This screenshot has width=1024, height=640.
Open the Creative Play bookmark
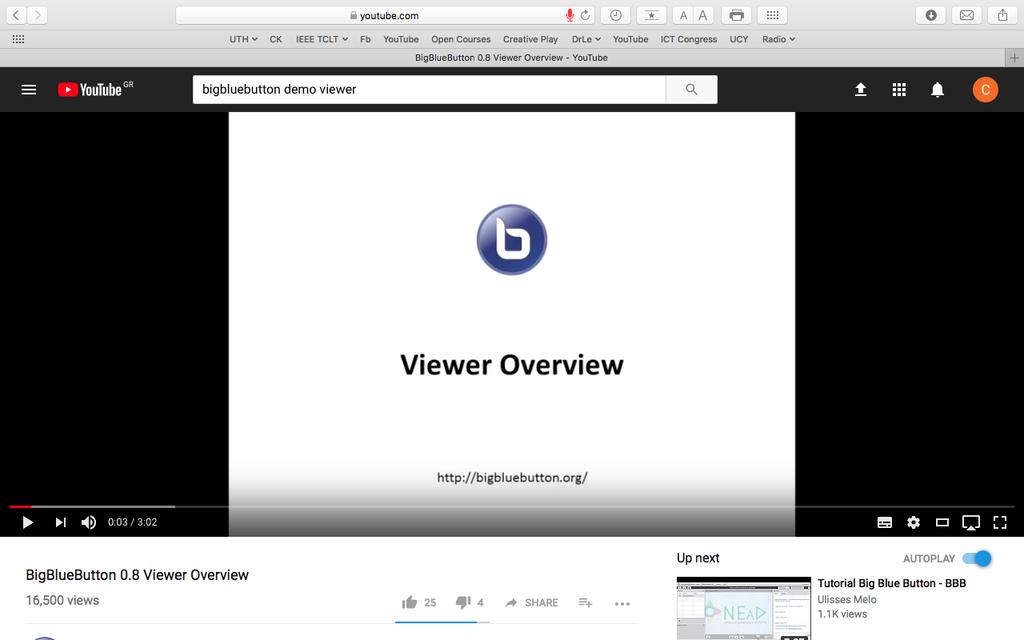coord(530,39)
